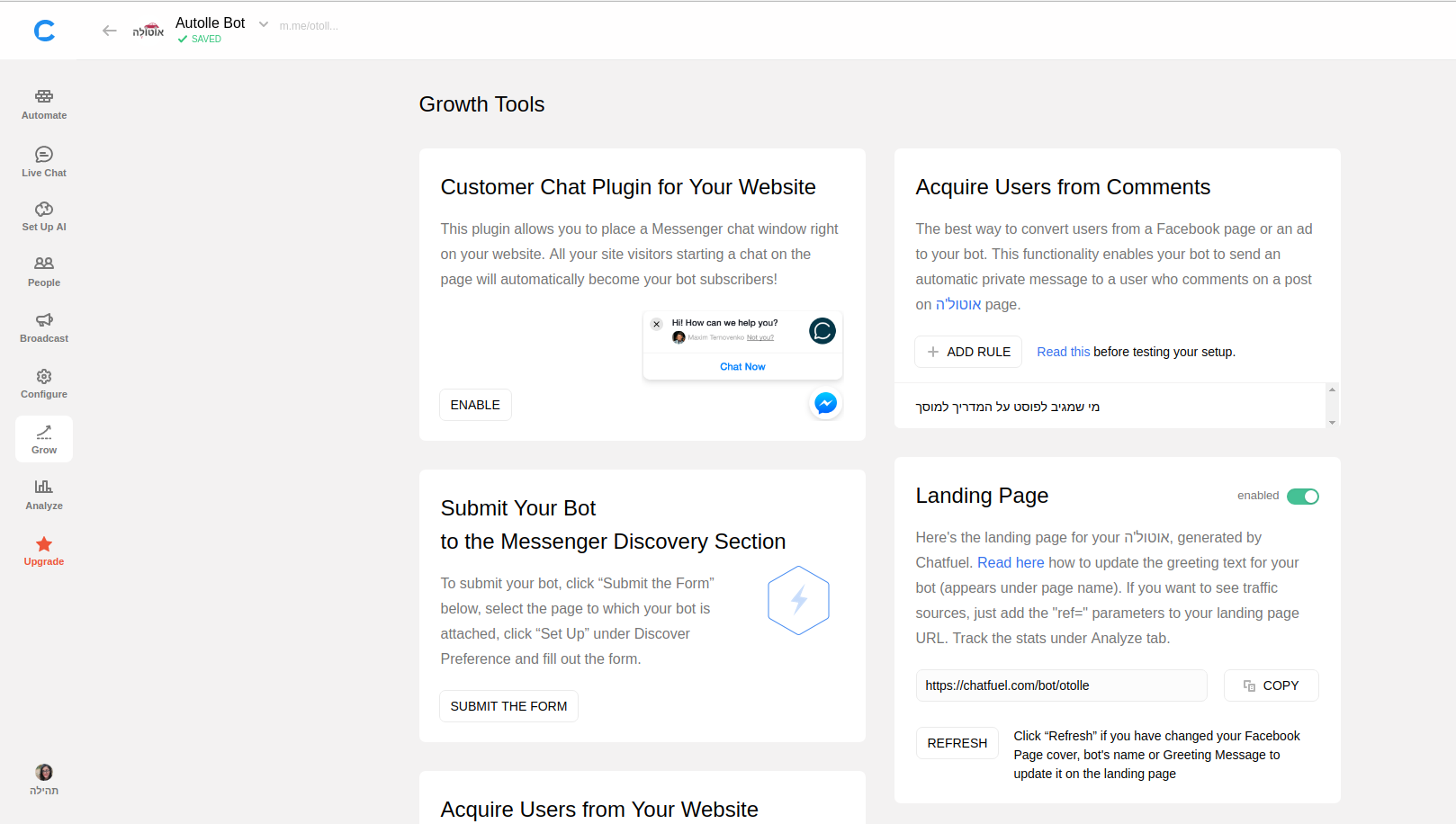1456x824 pixels.
Task: Click the Acquire Users from Your Website heading
Action: point(599,810)
